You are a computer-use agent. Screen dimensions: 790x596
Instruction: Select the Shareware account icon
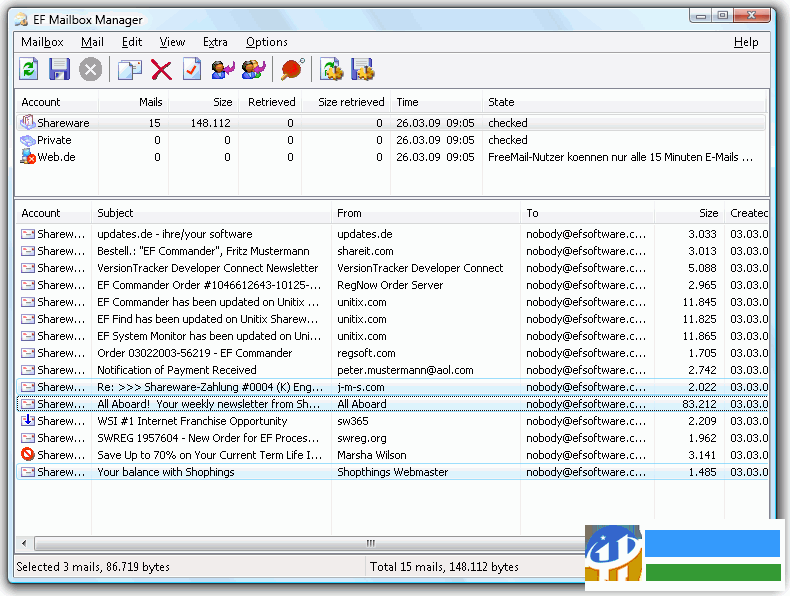point(27,122)
